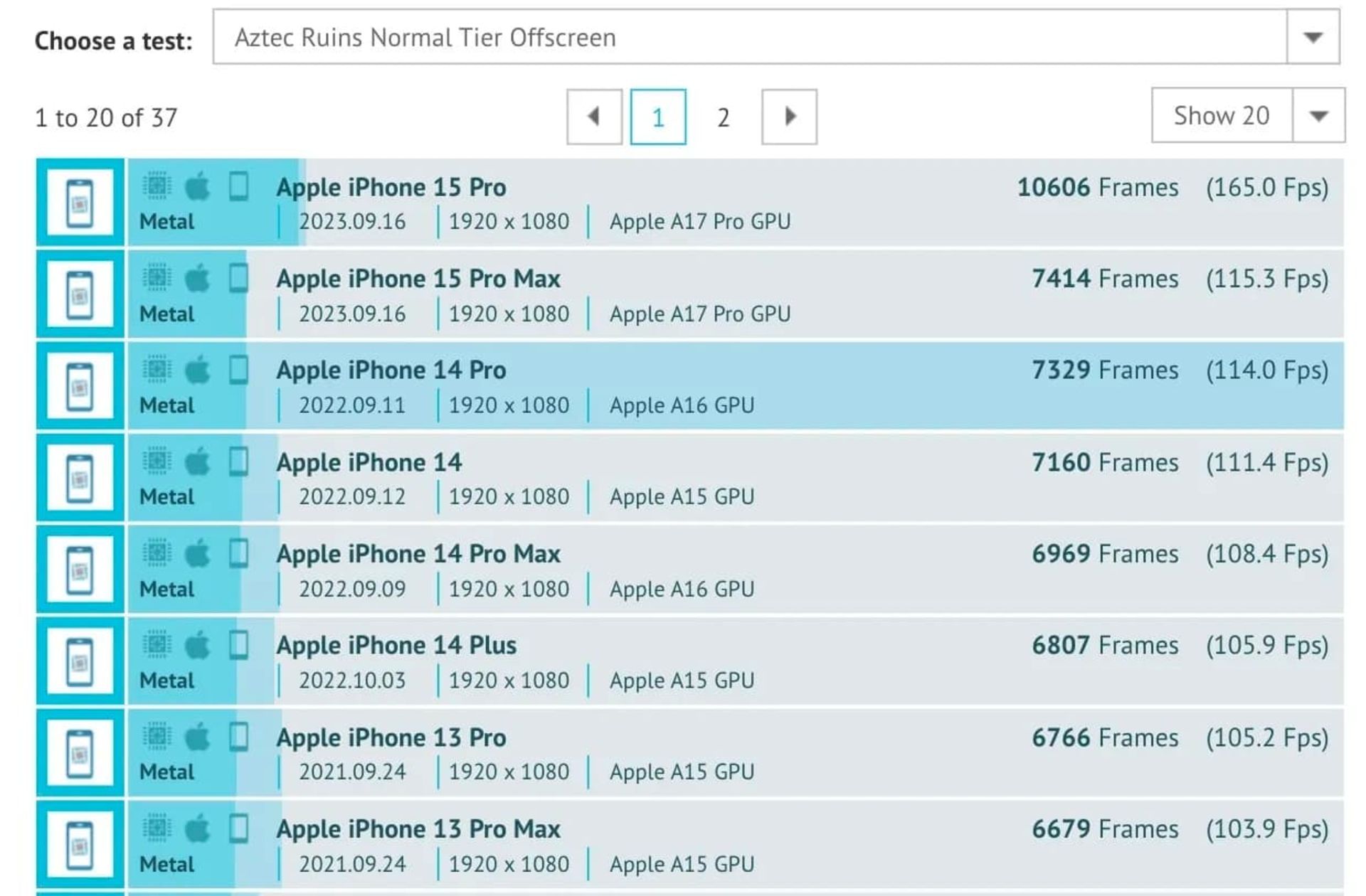
Task: Click Metal label in iPhone 14 Pro row
Action: (x=166, y=405)
